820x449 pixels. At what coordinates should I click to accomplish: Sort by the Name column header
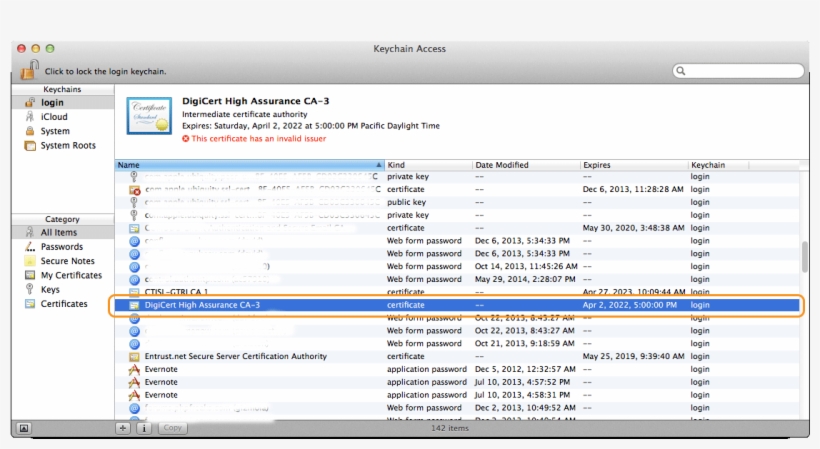pyautogui.click(x=249, y=165)
